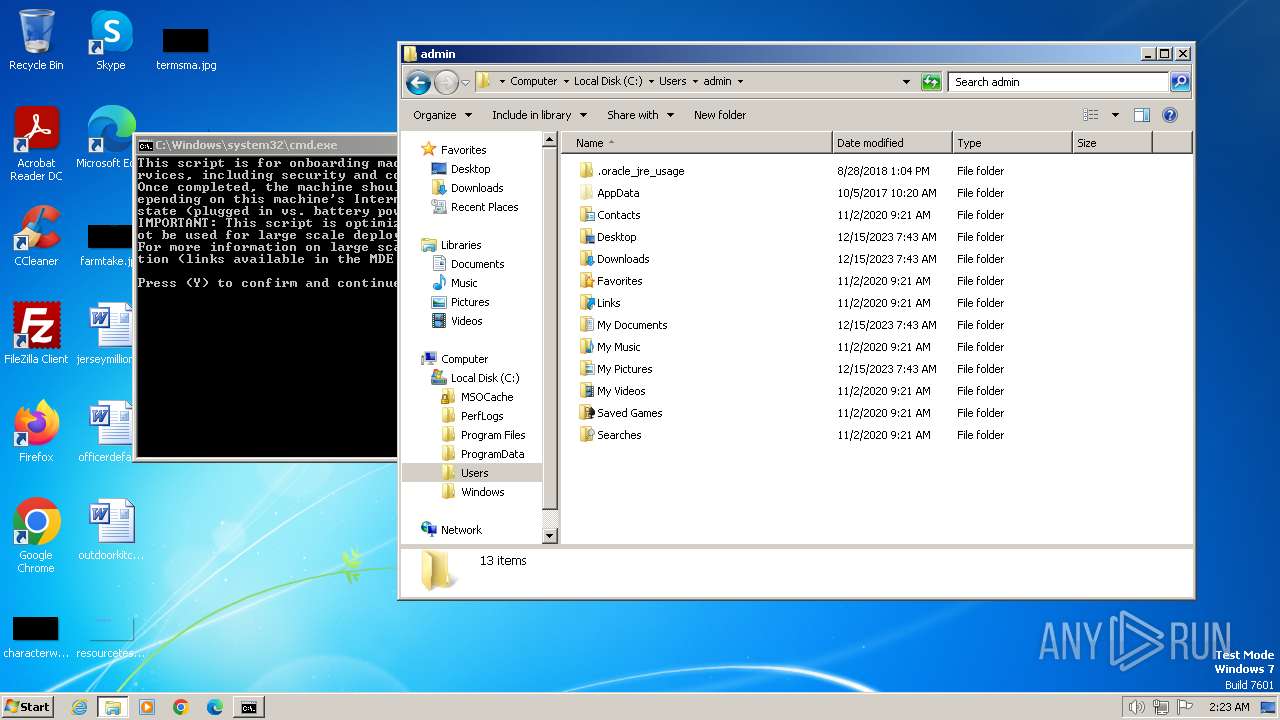Viewport: 1280px width, 720px height.
Task: Open the Include in library menu
Action: click(x=539, y=115)
